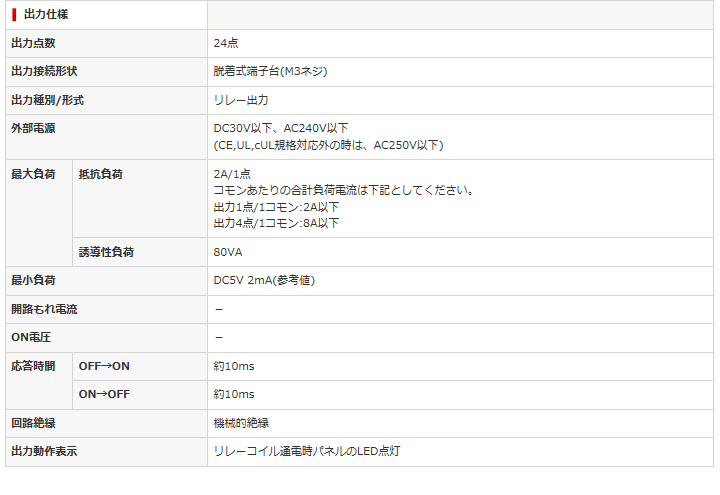The image size is (720, 495).
Task: Click the 出力仕様 section header
Action: pos(46,15)
